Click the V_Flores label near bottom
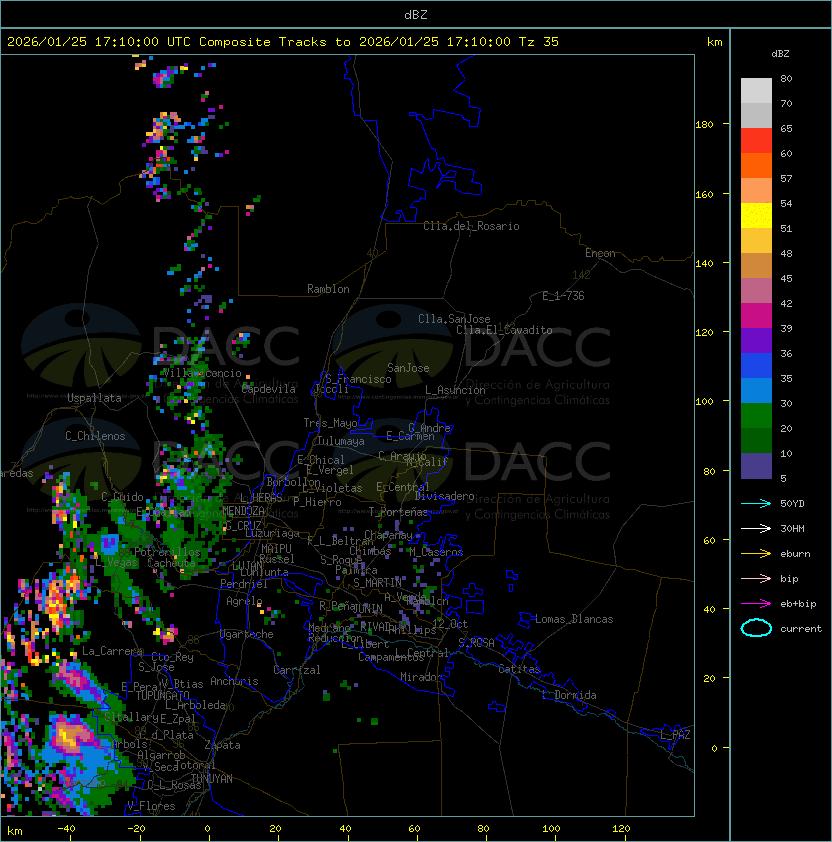Image resolution: width=832 pixels, height=842 pixels. 151,806
